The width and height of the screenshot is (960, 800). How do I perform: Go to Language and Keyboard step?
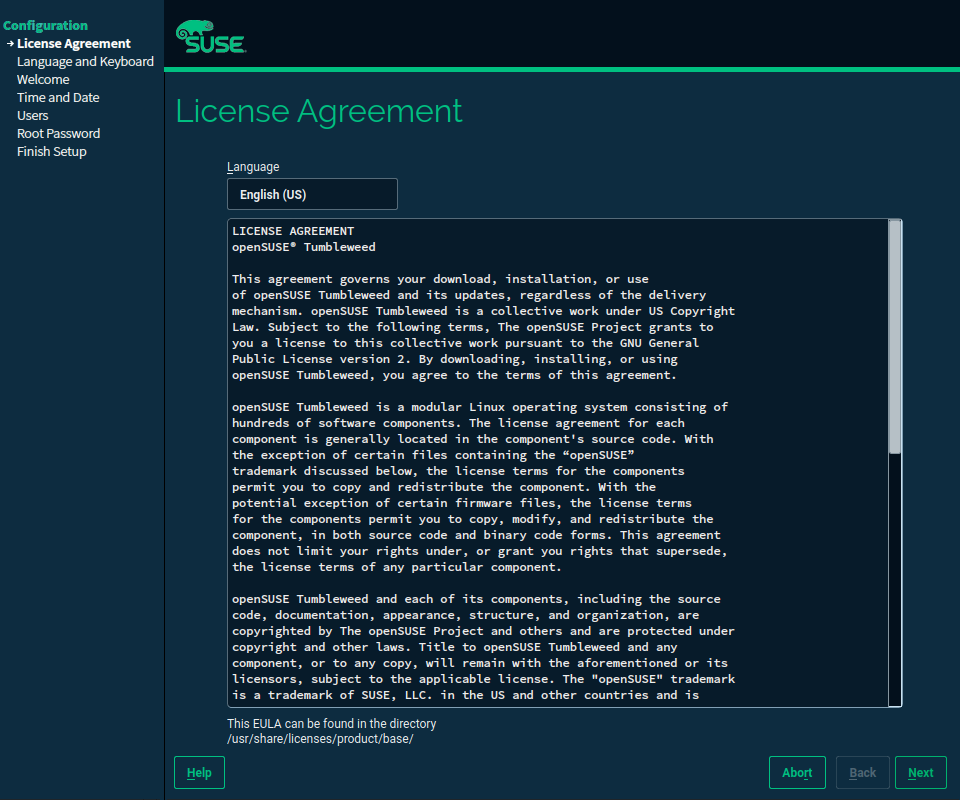[x=85, y=62]
